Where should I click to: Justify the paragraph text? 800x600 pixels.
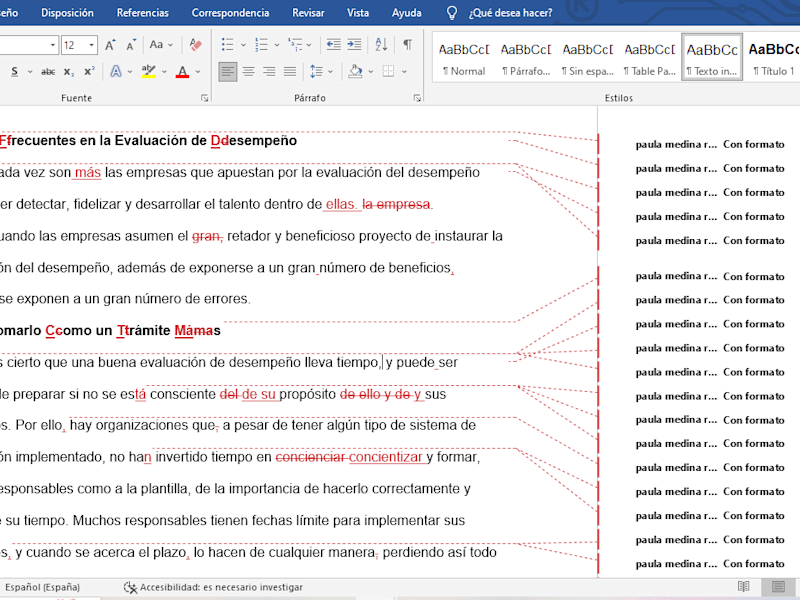[290, 71]
